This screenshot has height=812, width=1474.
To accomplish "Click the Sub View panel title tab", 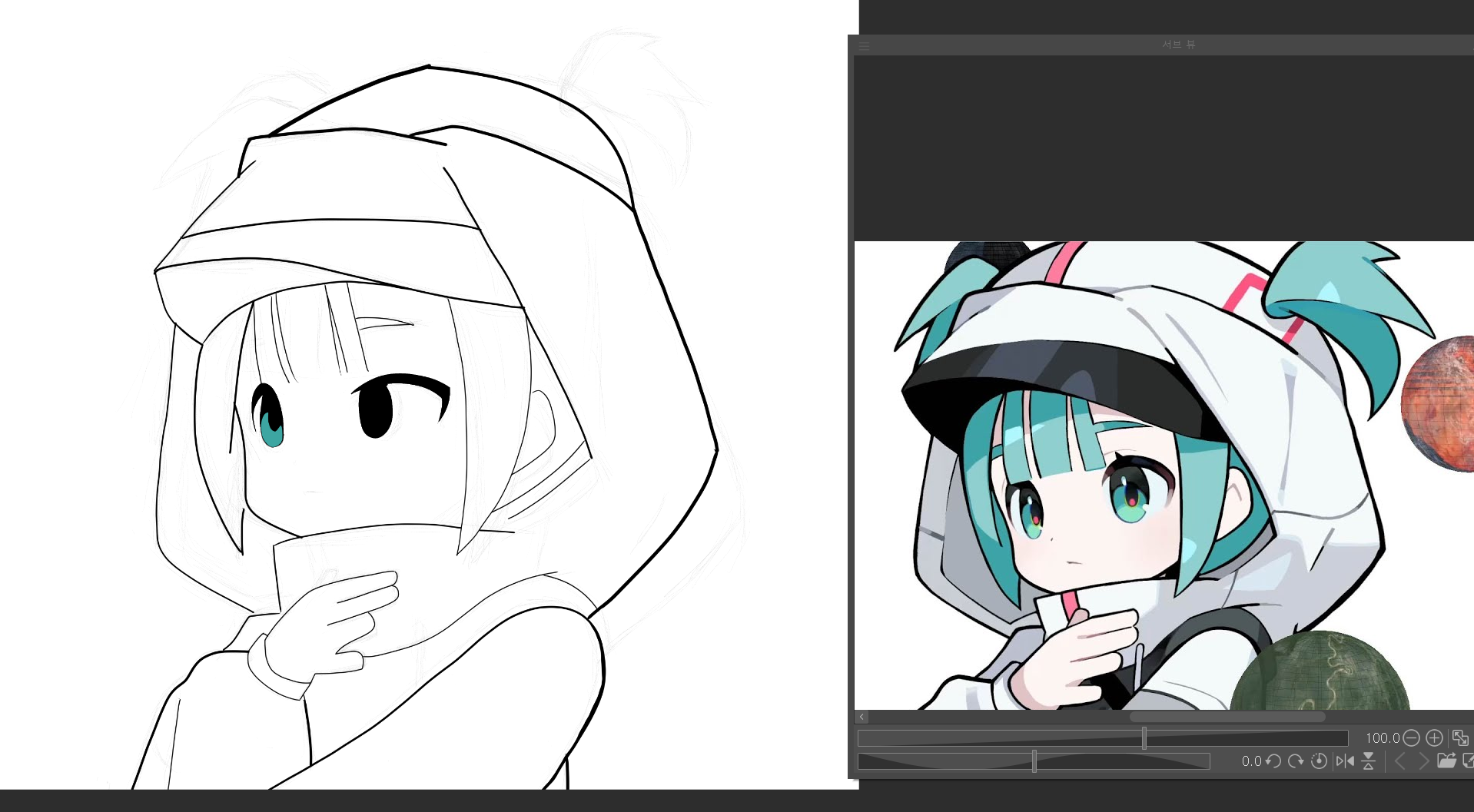I will click(1178, 45).
